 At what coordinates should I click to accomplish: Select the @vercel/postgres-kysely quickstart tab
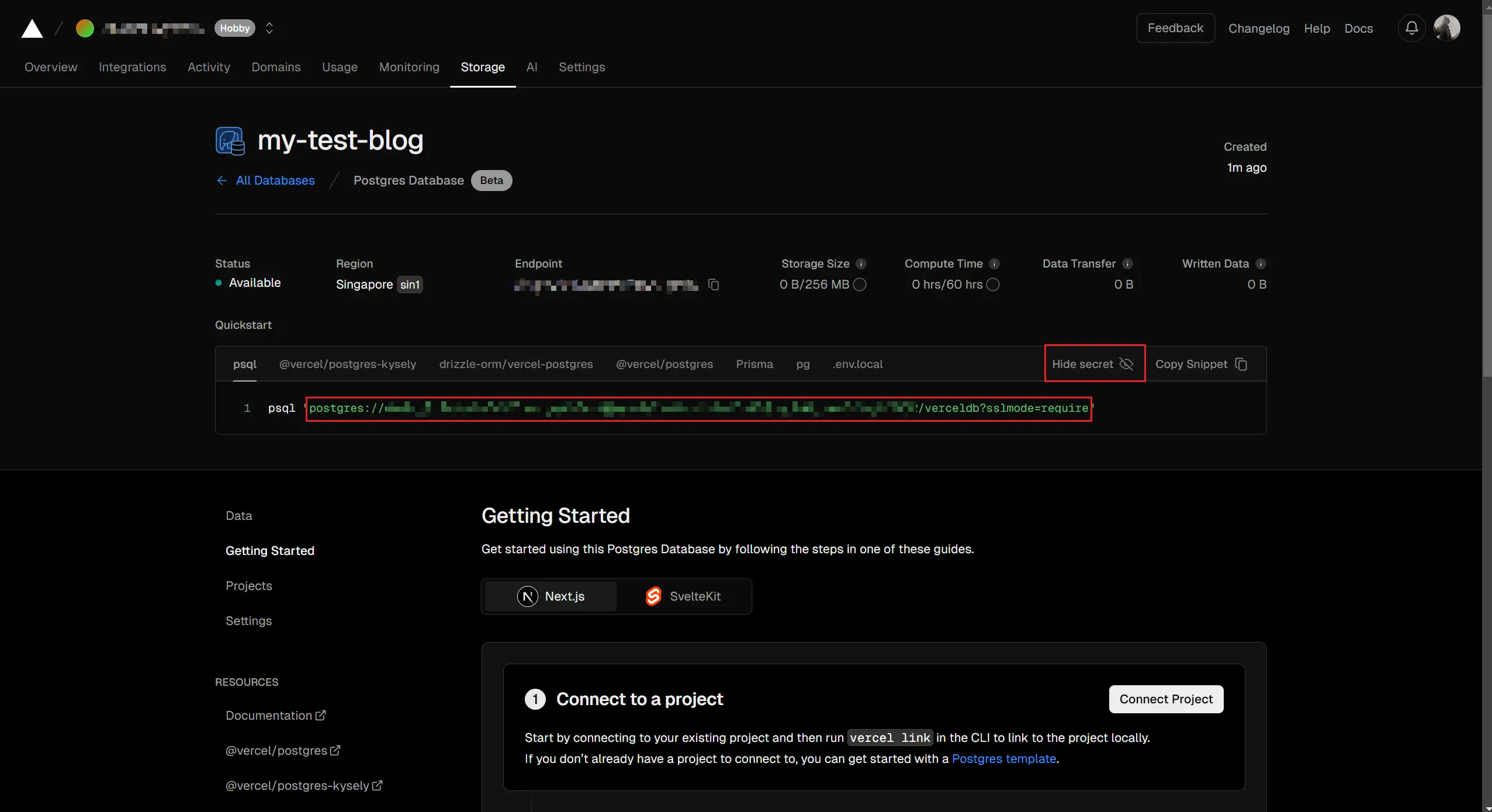[348, 364]
